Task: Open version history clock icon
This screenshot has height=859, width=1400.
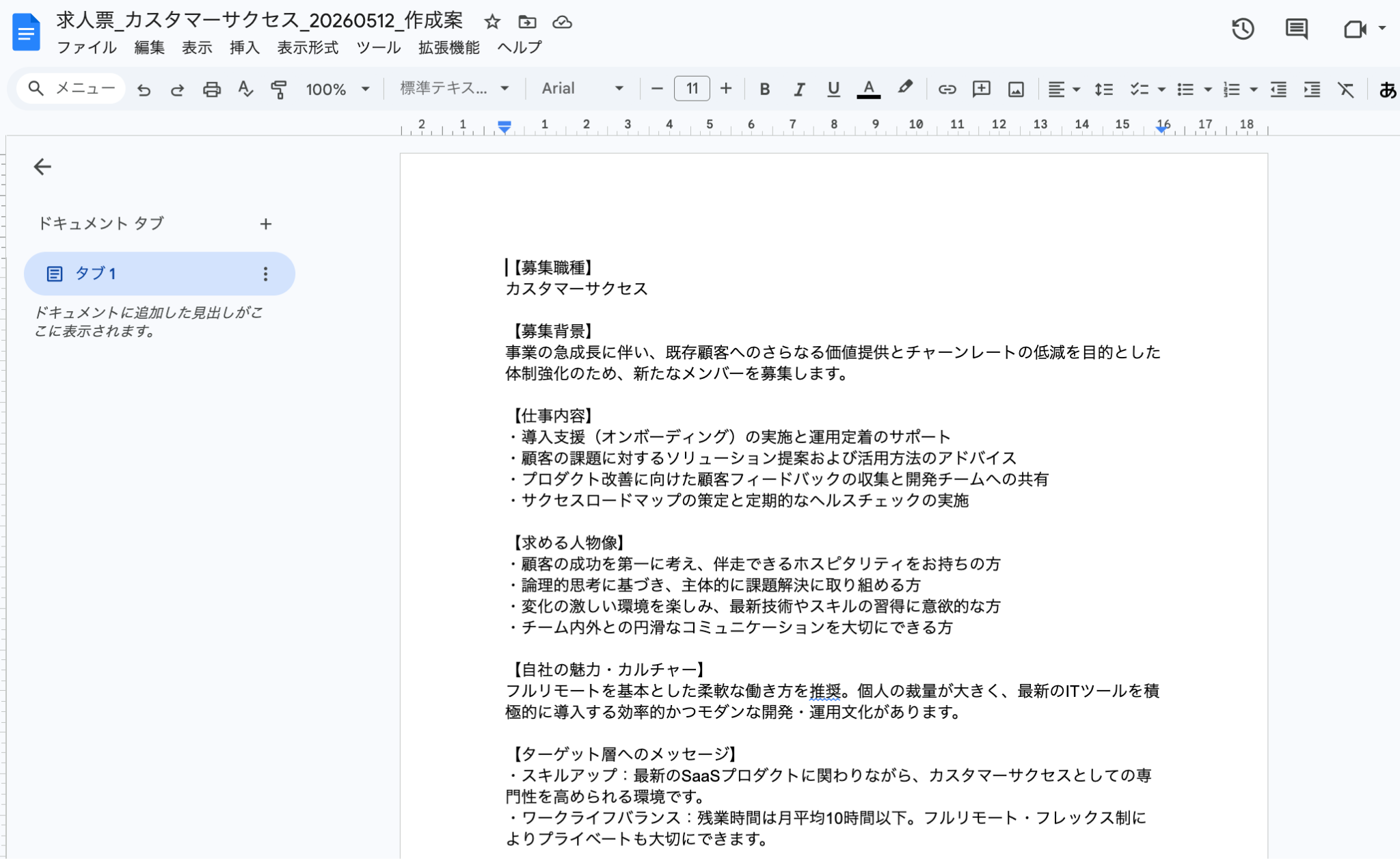Action: click(1243, 29)
